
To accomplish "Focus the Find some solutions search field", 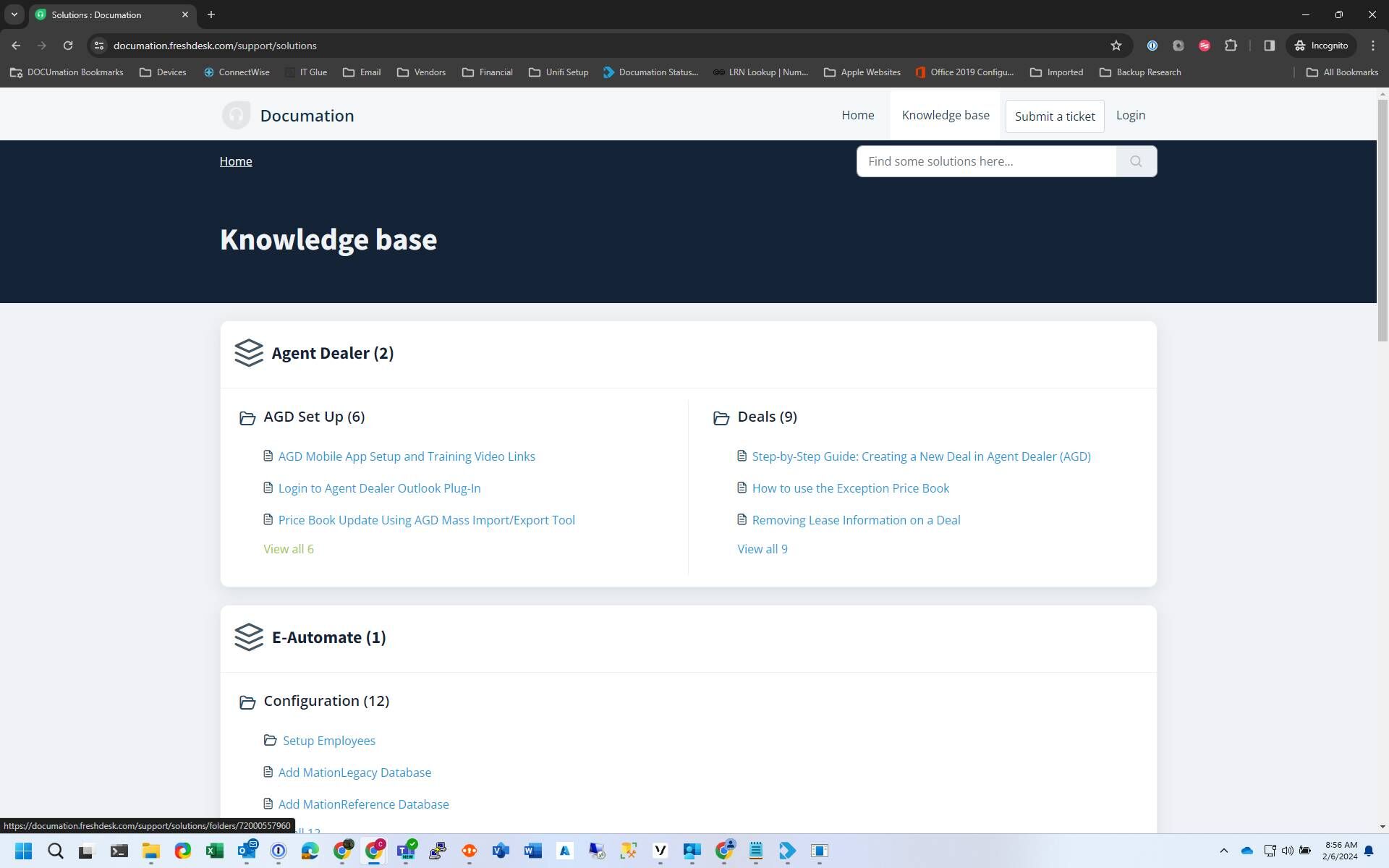I will (986, 161).
